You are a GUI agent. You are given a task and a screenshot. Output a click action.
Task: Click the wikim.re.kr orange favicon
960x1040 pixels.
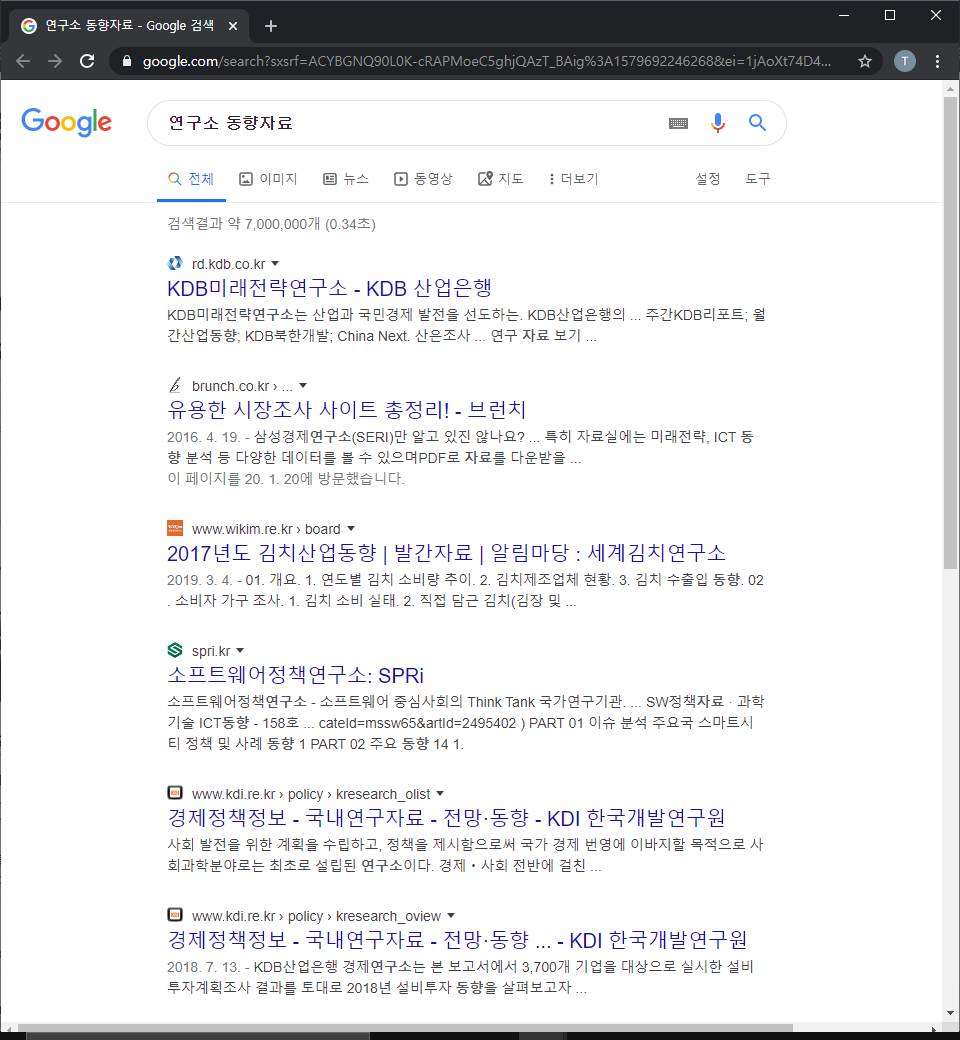tap(174, 528)
